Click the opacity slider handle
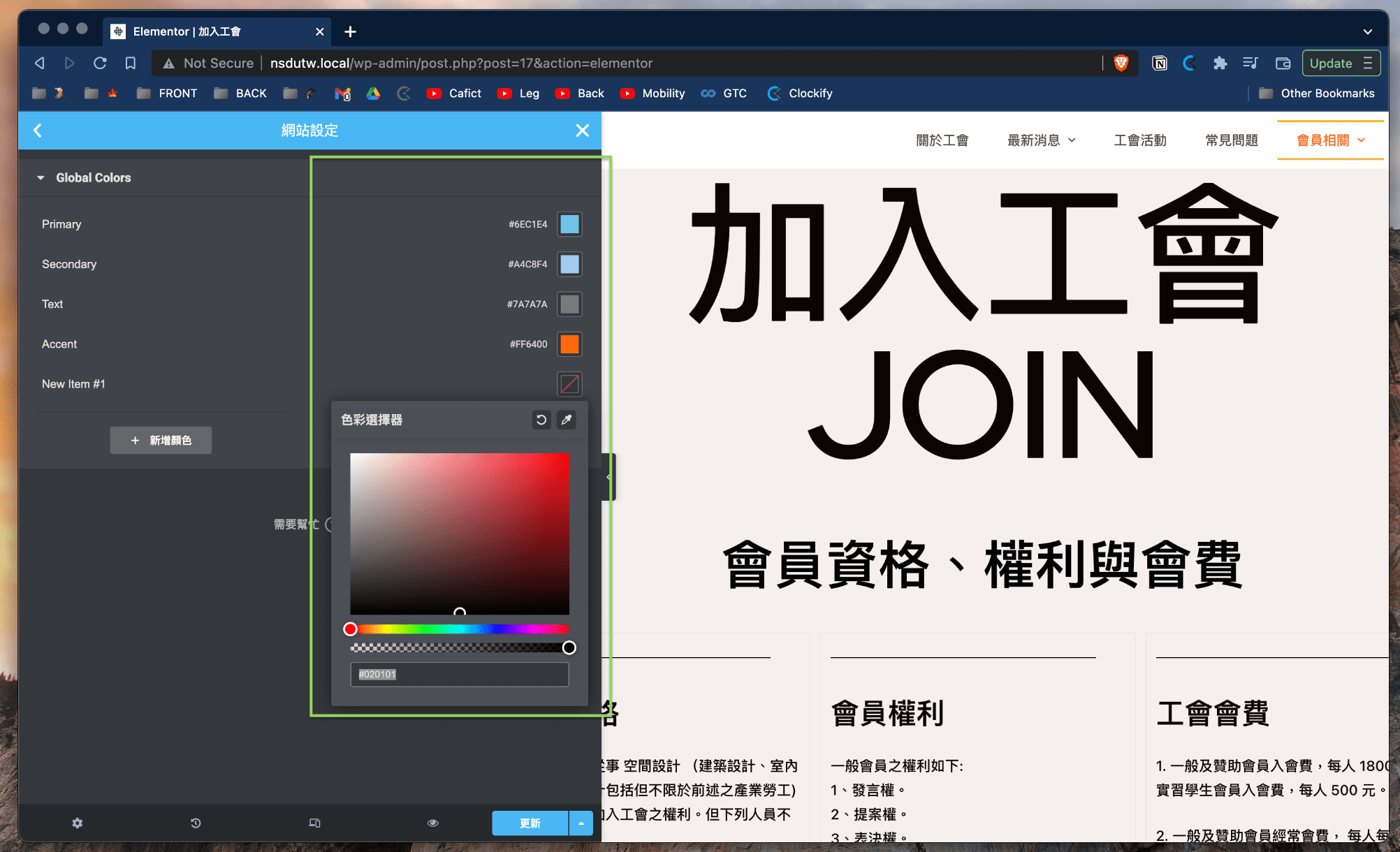 569,648
